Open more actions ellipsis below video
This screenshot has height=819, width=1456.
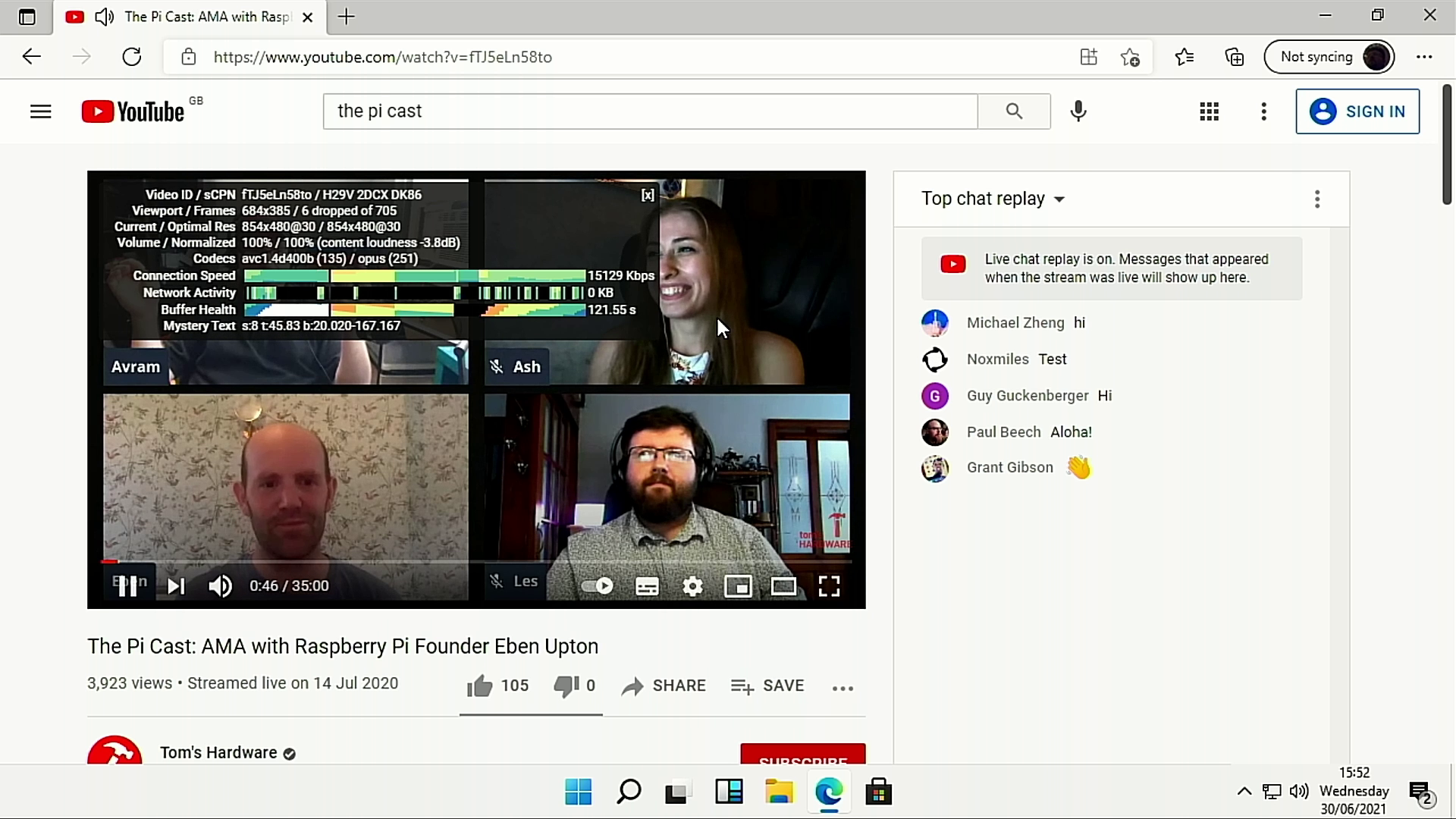point(843,688)
